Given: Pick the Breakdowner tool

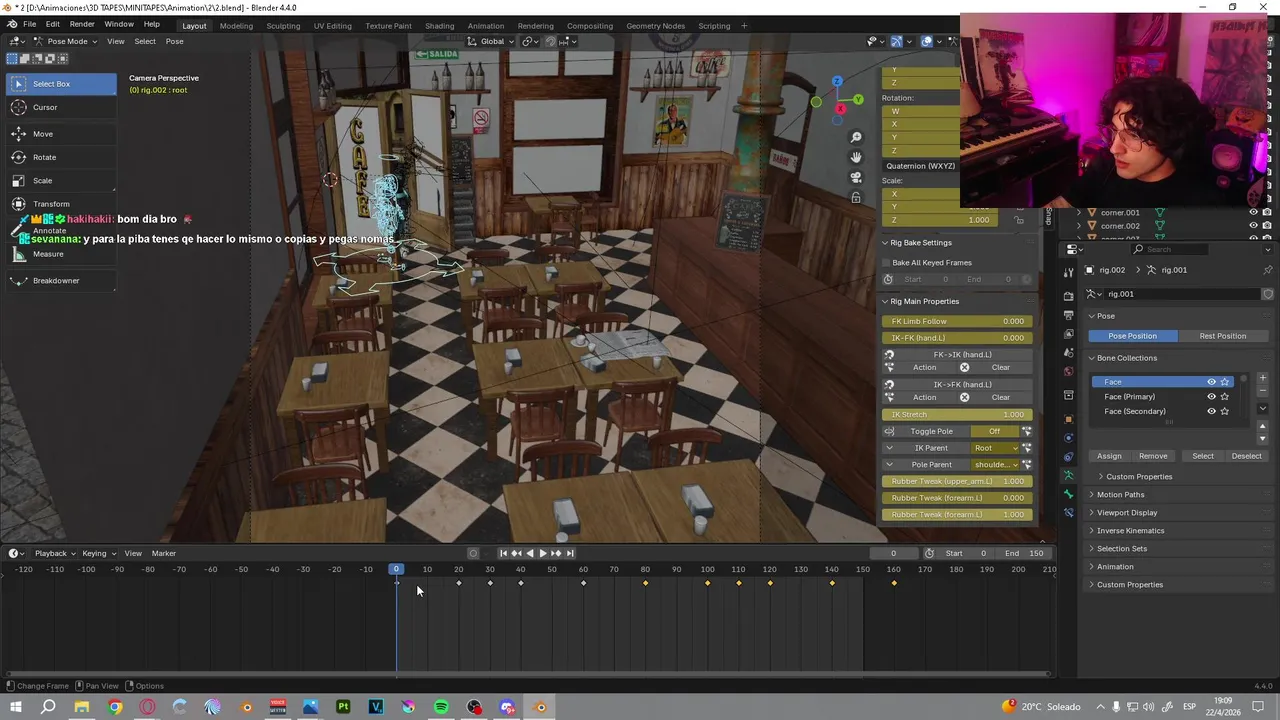Looking at the screenshot, I should click(x=60, y=281).
